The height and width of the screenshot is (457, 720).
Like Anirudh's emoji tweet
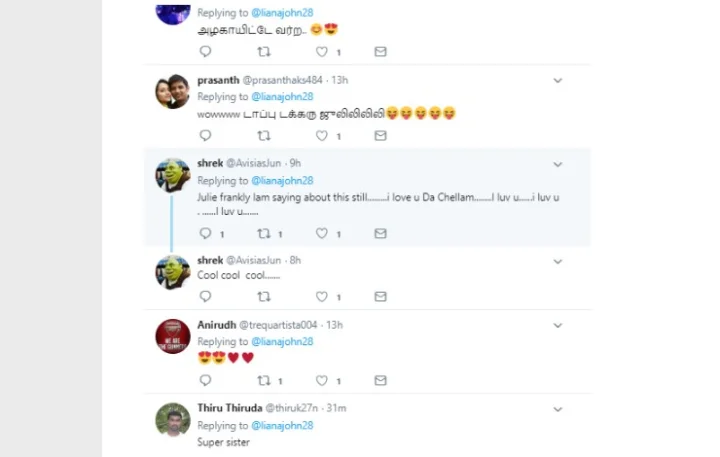pyautogui.click(x=322, y=381)
